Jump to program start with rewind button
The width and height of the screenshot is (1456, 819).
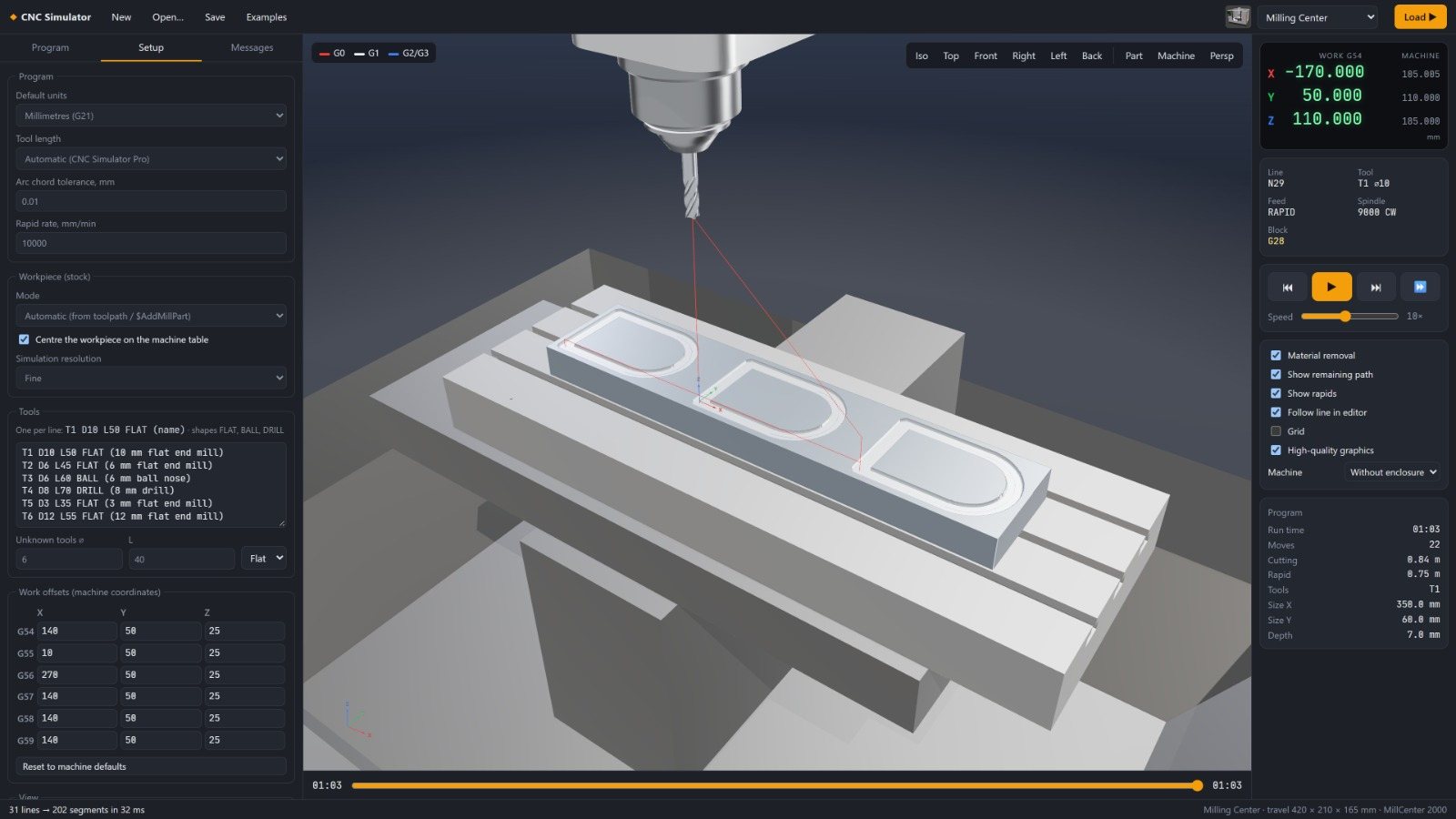point(1287,287)
